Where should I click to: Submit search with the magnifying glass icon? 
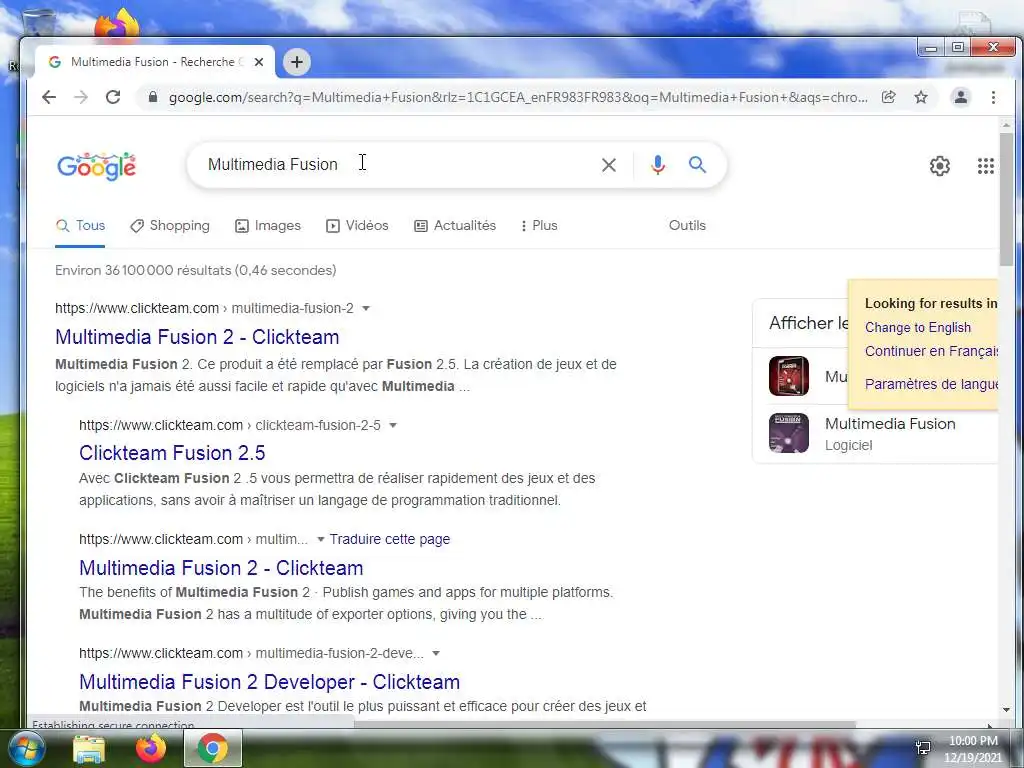697,165
